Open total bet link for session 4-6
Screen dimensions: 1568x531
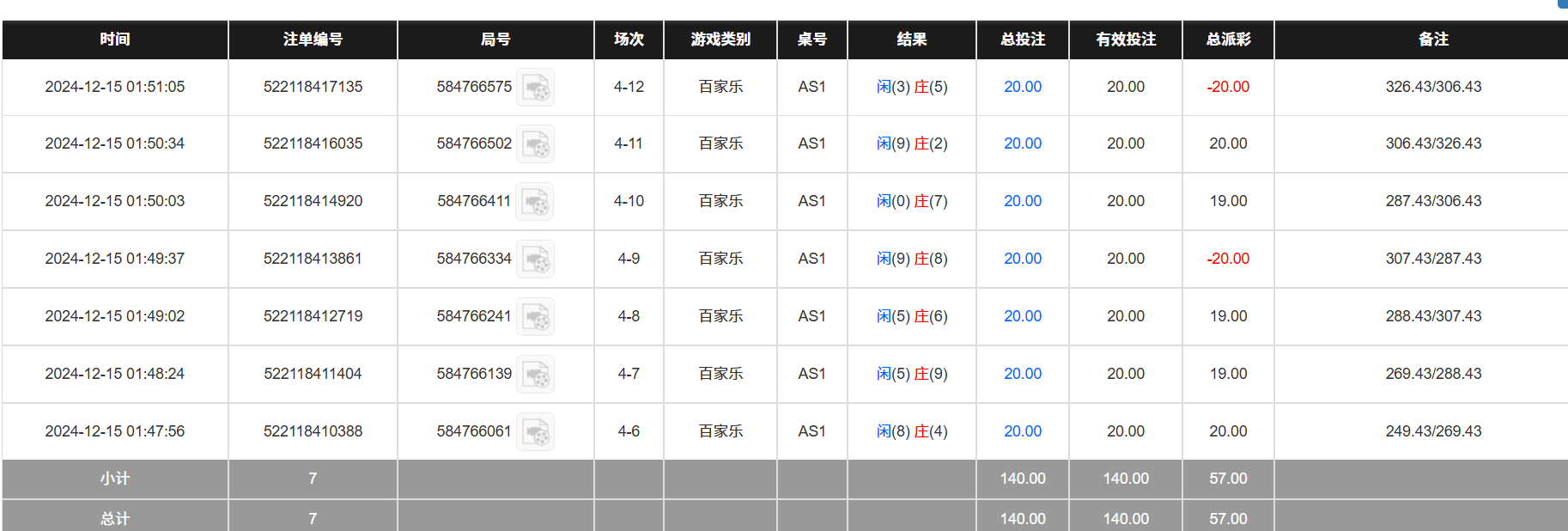tap(1022, 431)
